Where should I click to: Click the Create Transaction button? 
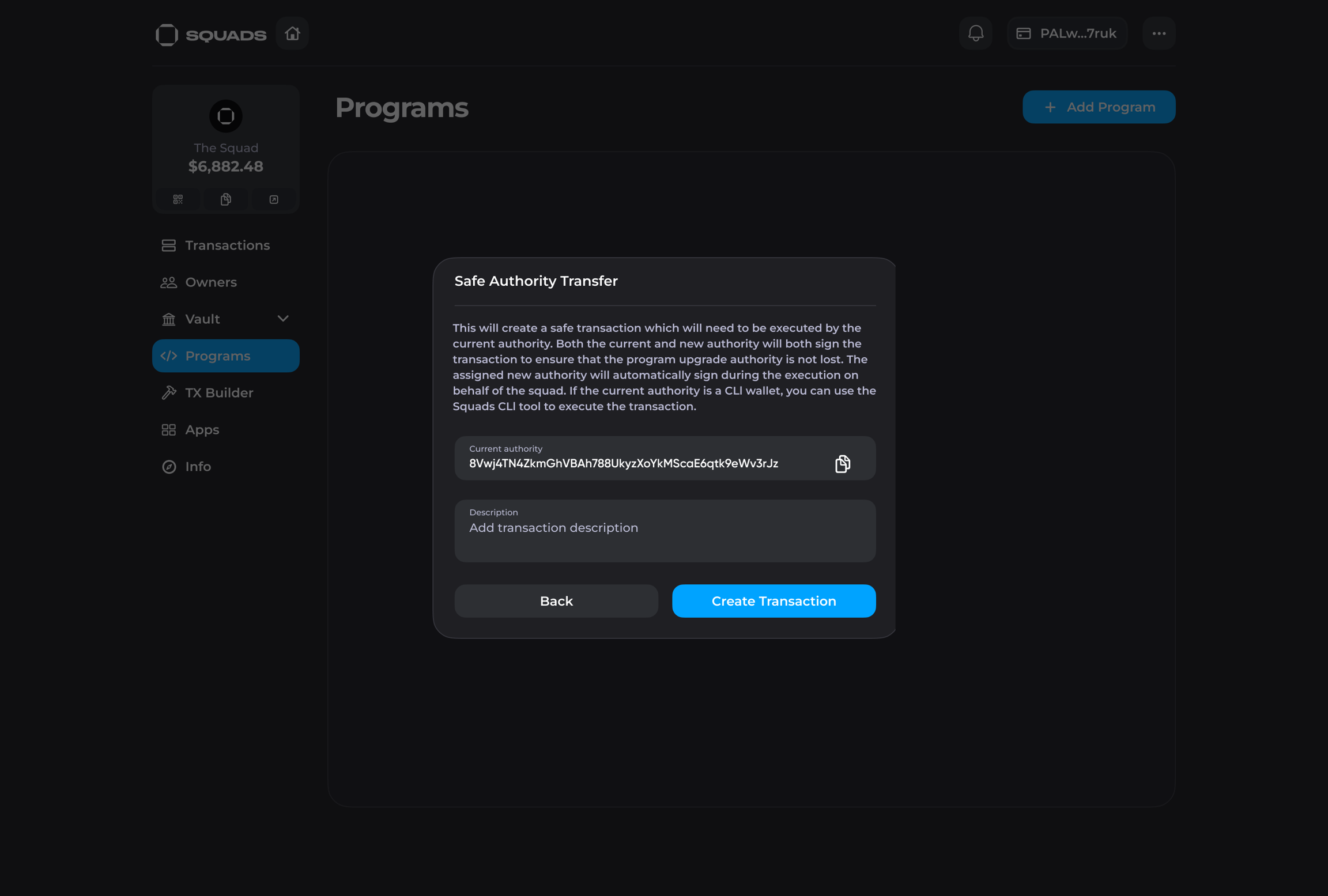click(774, 601)
